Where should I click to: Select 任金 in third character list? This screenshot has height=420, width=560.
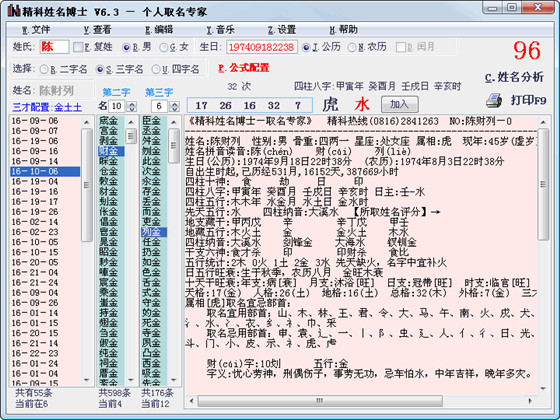(154, 242)
